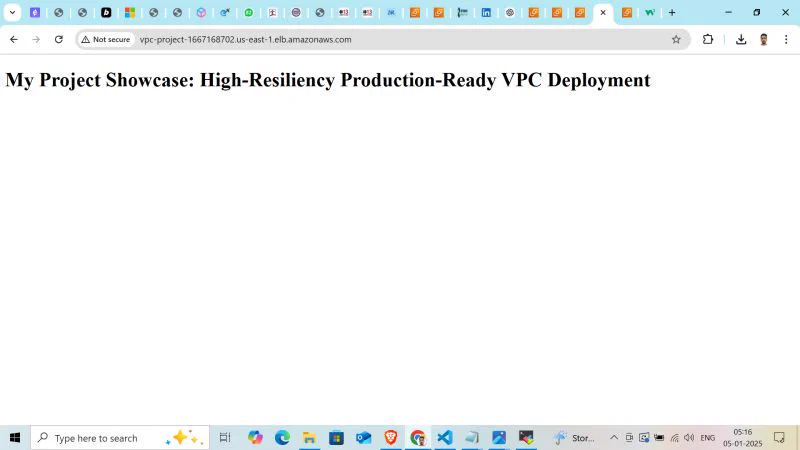Open the Photos app from the taskbar
This screenshot has width=800, height=450.
(x=499, y=438)
